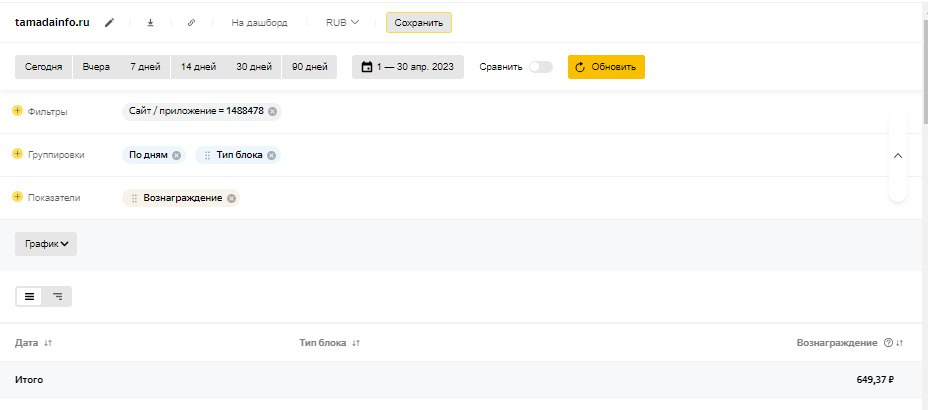The image size is (928, 410).
Task: Select the 90 дней period
Action: [310, 67]
